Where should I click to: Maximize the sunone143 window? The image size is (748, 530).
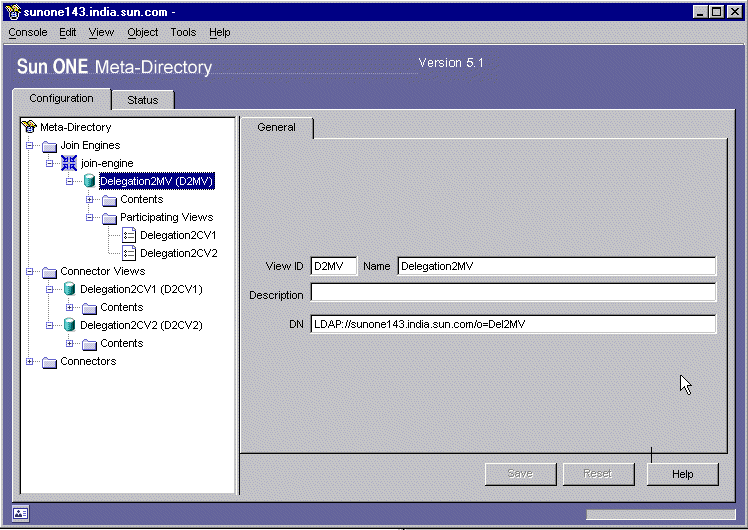(x=717, y=11)
